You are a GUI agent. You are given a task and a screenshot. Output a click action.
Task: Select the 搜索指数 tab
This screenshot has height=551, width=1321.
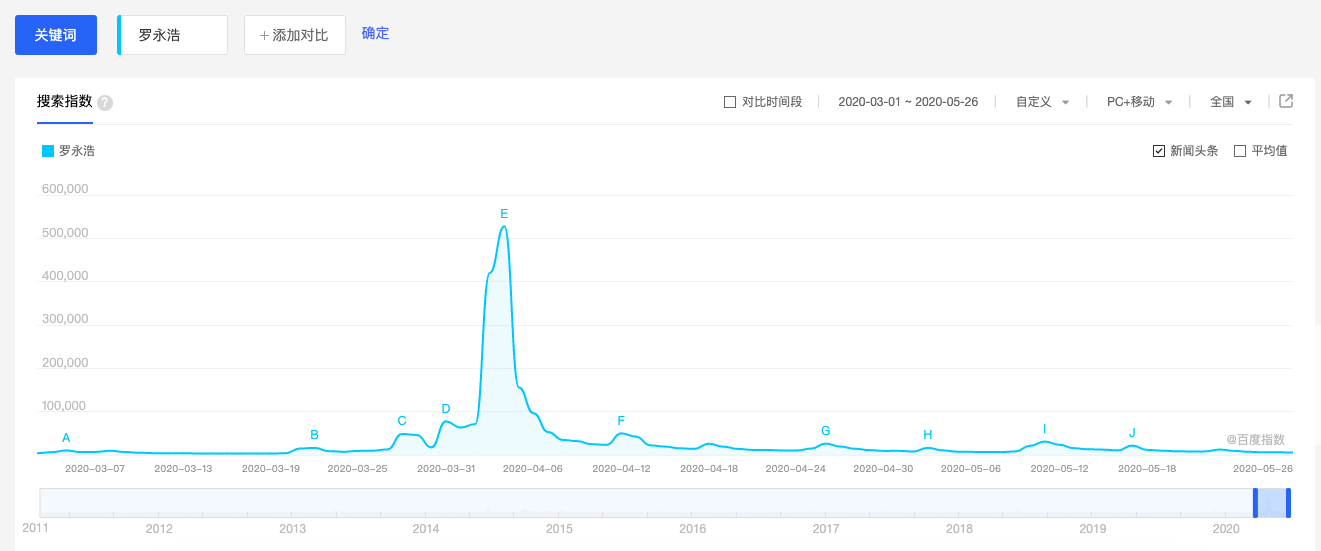pos(65,101)
